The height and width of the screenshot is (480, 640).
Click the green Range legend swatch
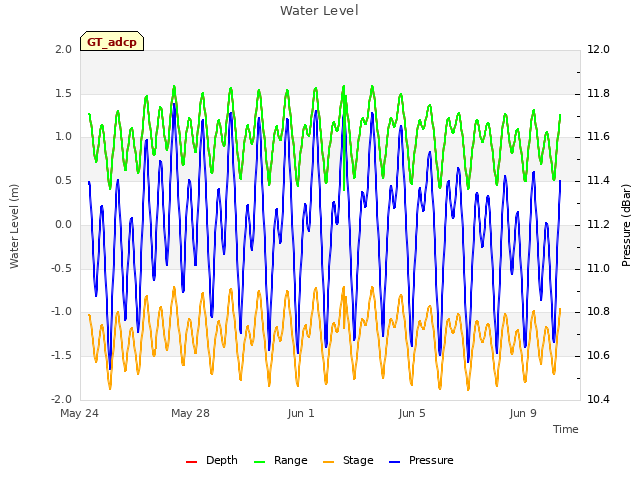tap(260, 462)
